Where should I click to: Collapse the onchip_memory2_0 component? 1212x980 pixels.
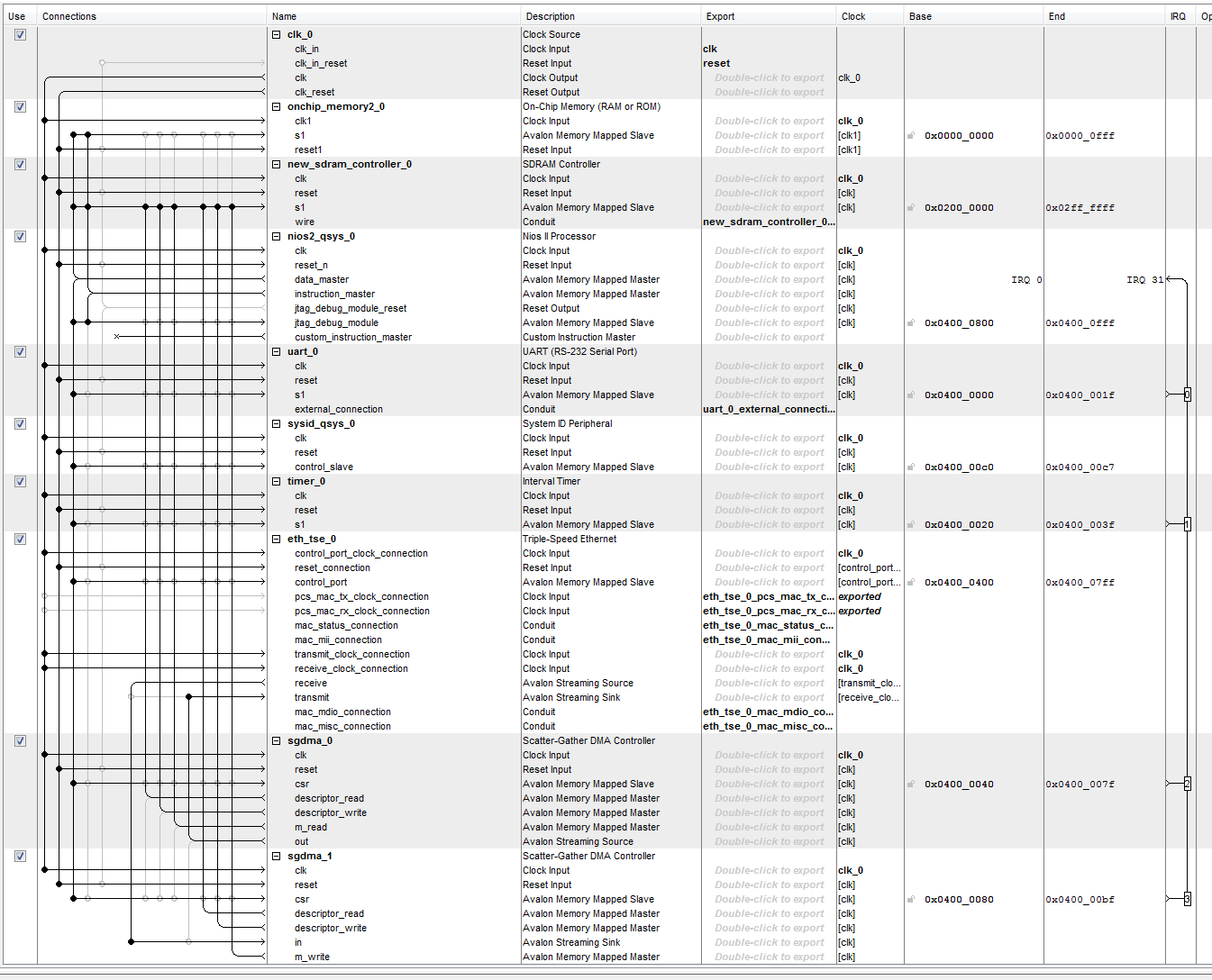tap(277, 106)
